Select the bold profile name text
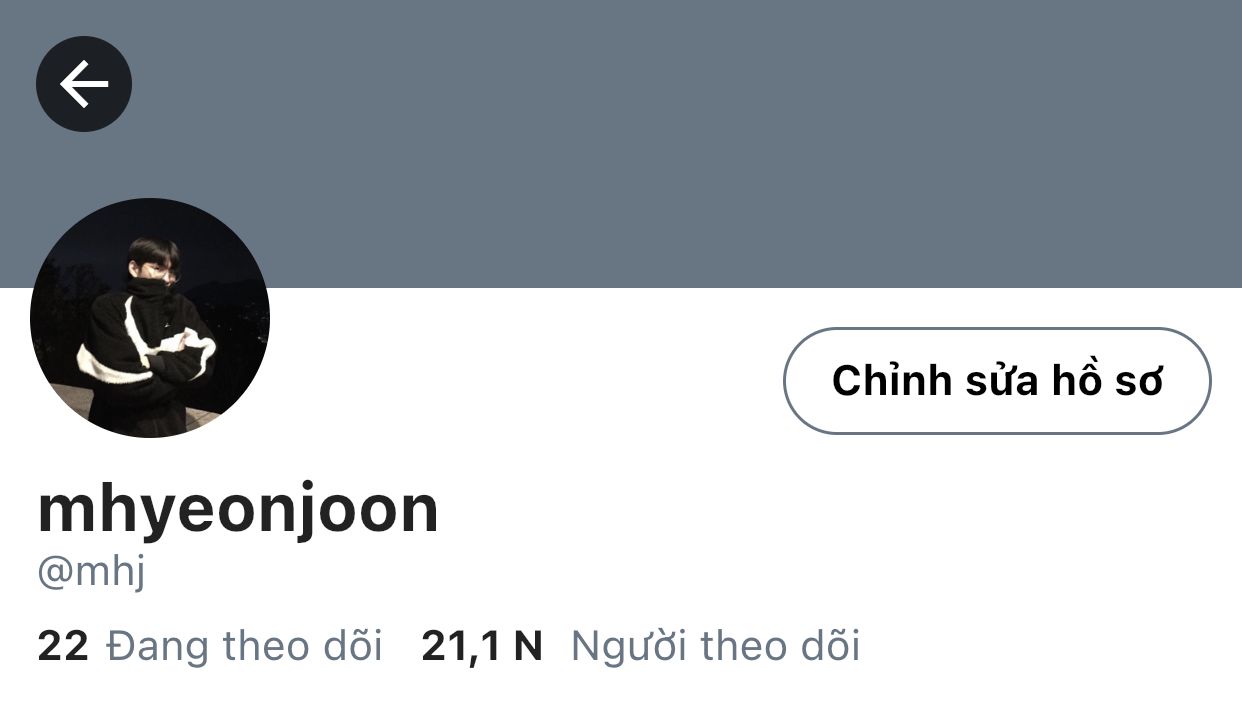Screen dimensions: 1242x713 pyautogui.click(x=238, y=510)
